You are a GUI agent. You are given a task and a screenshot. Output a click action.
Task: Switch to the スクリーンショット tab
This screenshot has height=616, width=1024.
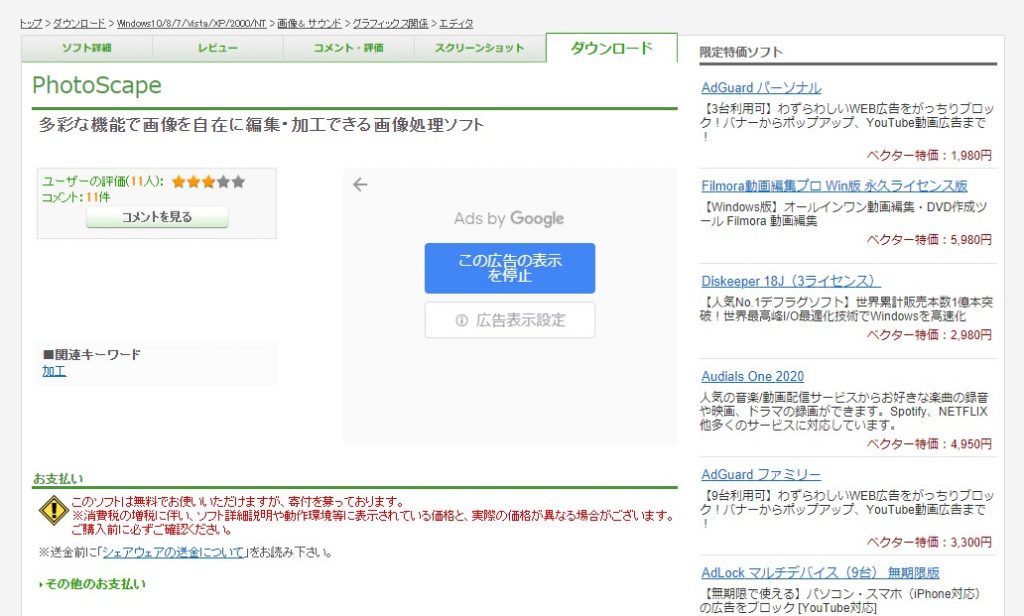pos(479,48)
